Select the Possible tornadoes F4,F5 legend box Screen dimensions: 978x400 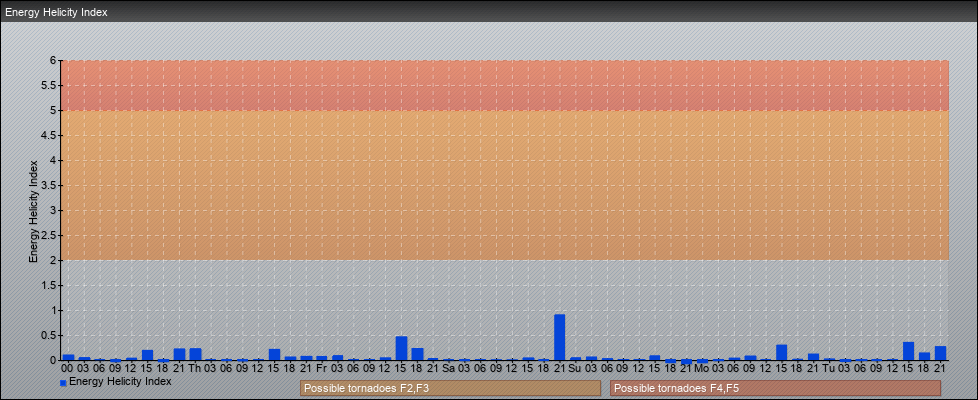coord(775,388)
